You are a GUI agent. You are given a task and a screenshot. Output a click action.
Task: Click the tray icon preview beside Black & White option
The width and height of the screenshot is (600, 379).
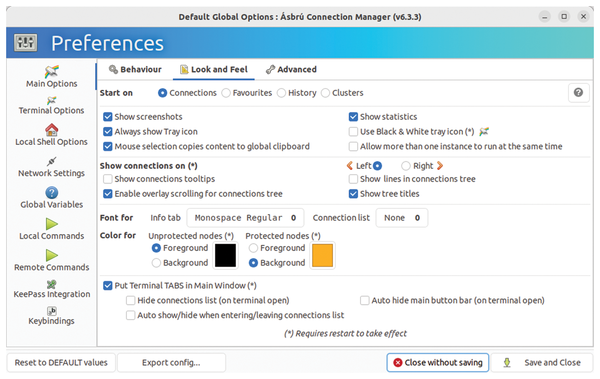[x=484, y=132]
